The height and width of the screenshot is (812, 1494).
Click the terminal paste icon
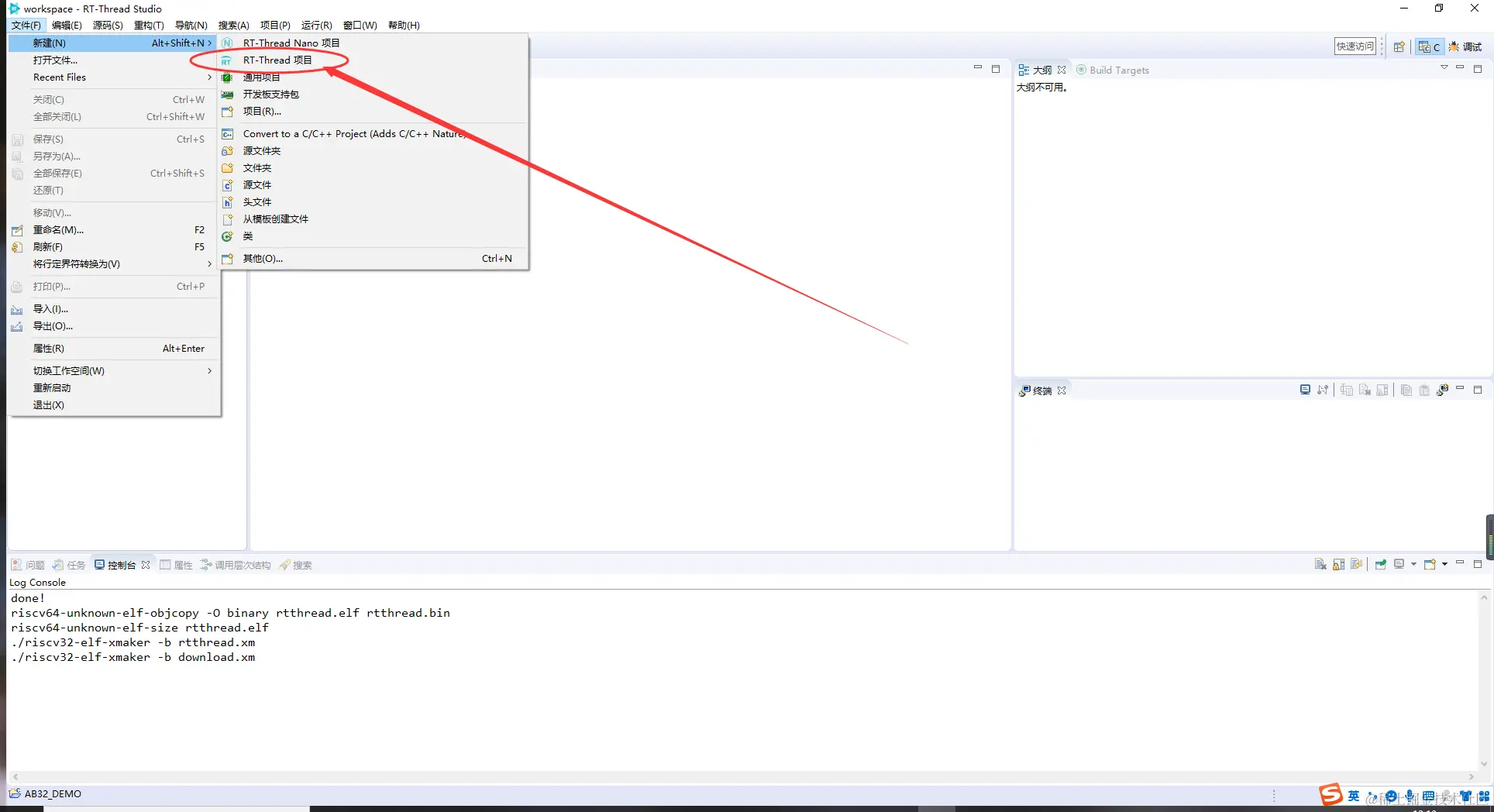click(1424, 390)
